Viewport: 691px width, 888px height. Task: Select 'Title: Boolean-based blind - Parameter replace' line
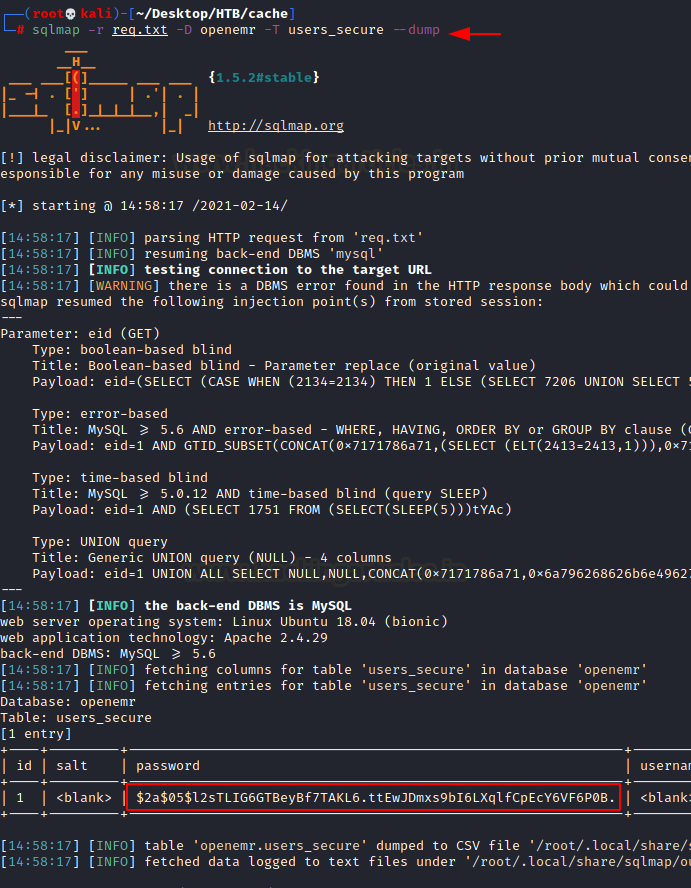pos(284,365)
